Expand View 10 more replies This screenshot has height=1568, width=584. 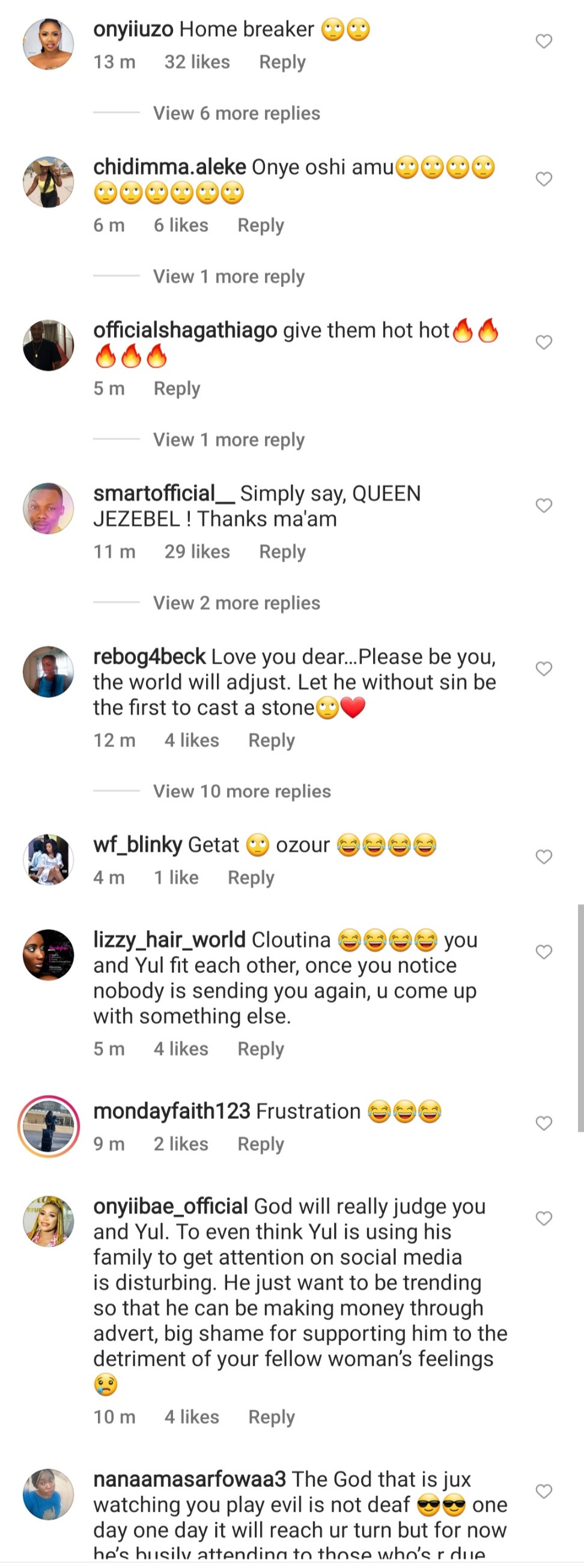pyautogui.click(x=242, y=792)
